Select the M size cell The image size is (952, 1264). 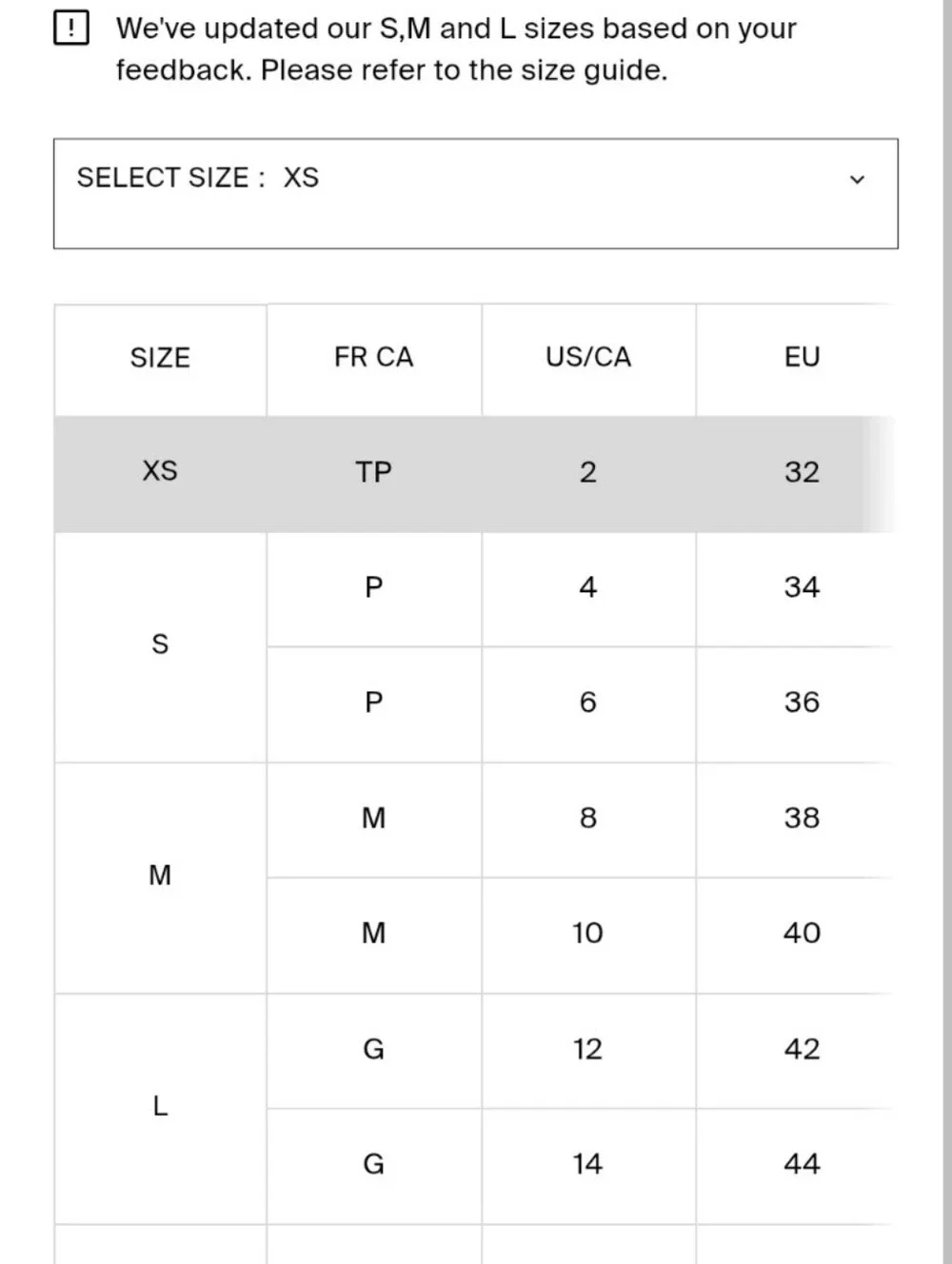pos(160,878)
